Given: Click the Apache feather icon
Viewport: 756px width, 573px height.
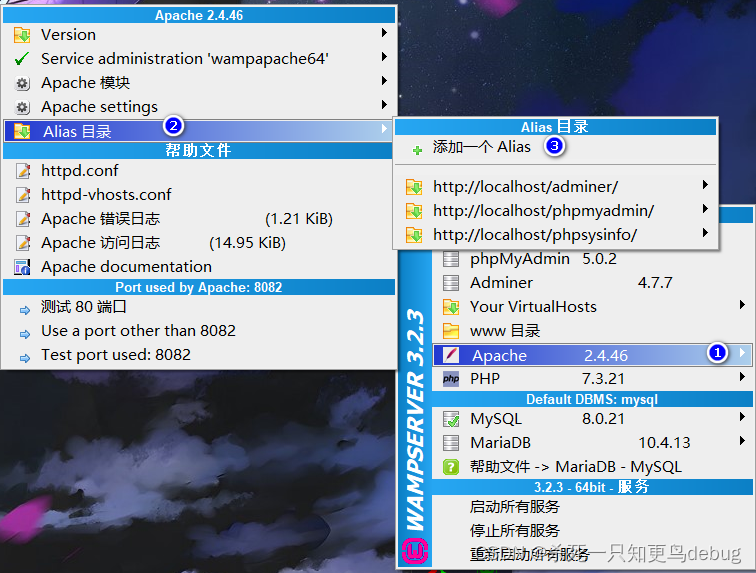Looking at the screenshot, I should [451, 355].
